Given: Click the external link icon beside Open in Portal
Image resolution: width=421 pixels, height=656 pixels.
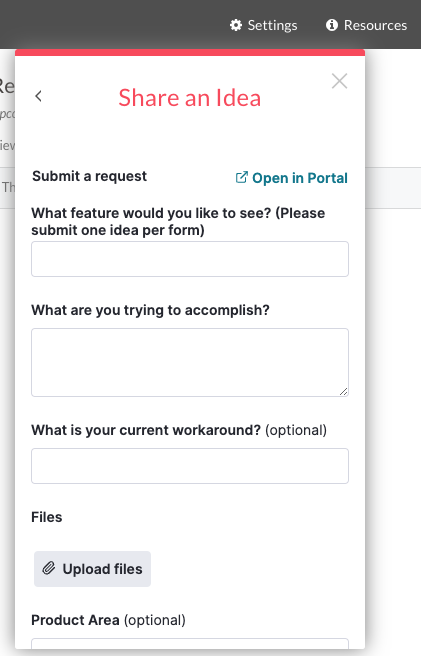Looking at the screenshot, I should 241,177.
